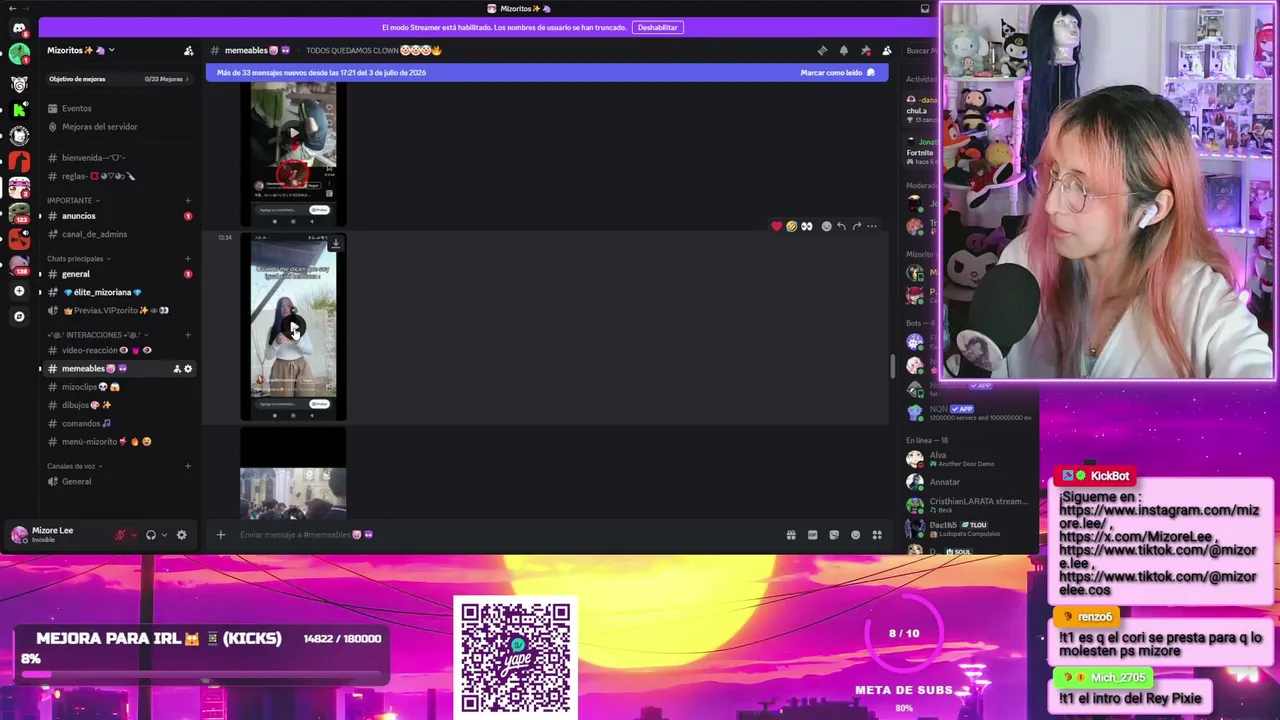Open invite people icon beside server name

point(188,50)
